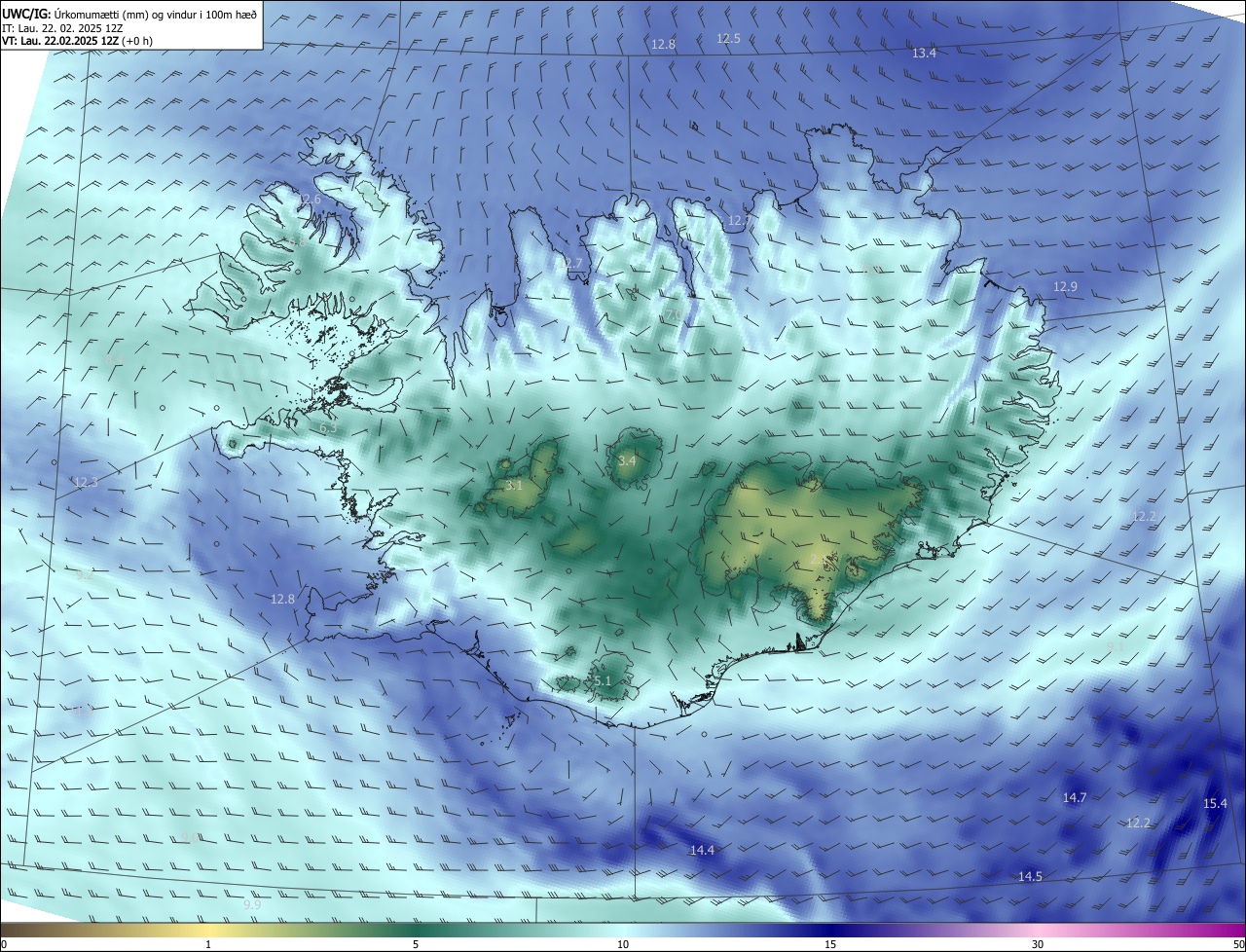The width and height of the screenshot is (1246, 952).
Task: Click the 13.4 value label
Action: coord(924,53)
